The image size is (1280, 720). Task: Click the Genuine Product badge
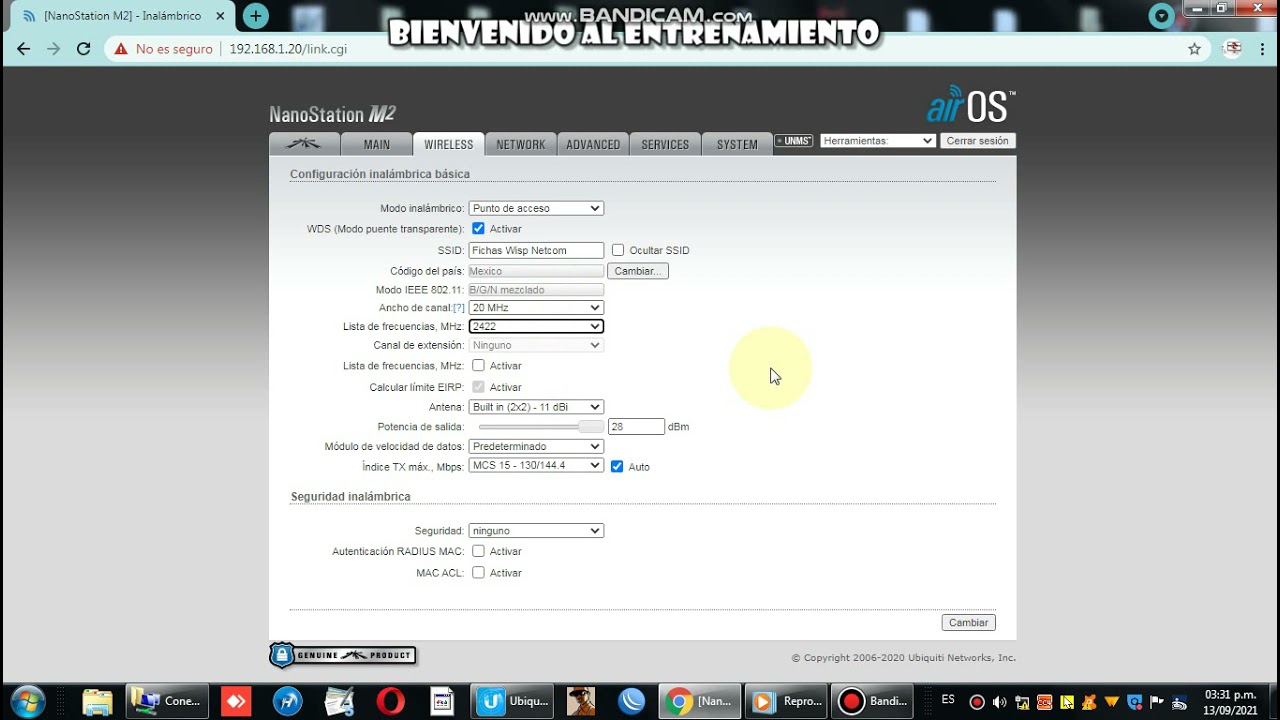pyautogui.click(x=343, y=655)
